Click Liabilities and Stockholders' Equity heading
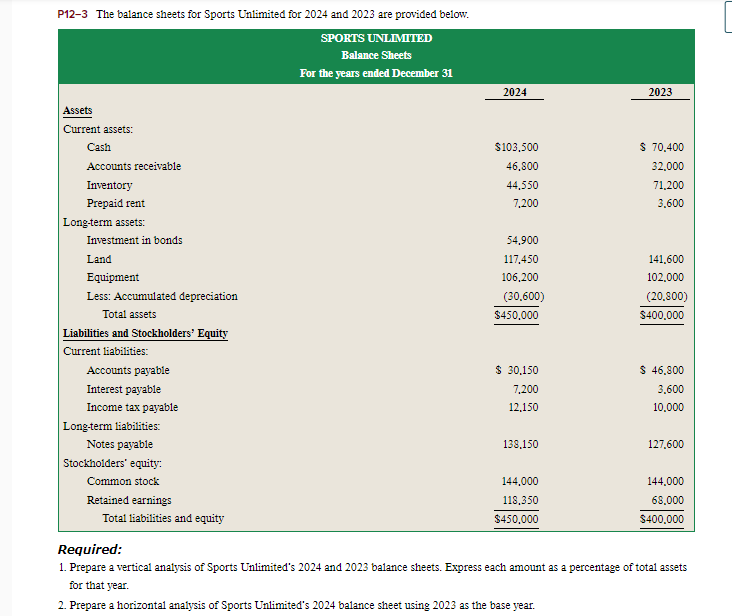This screenshot has width=732, height=616. tap(146, 333)
